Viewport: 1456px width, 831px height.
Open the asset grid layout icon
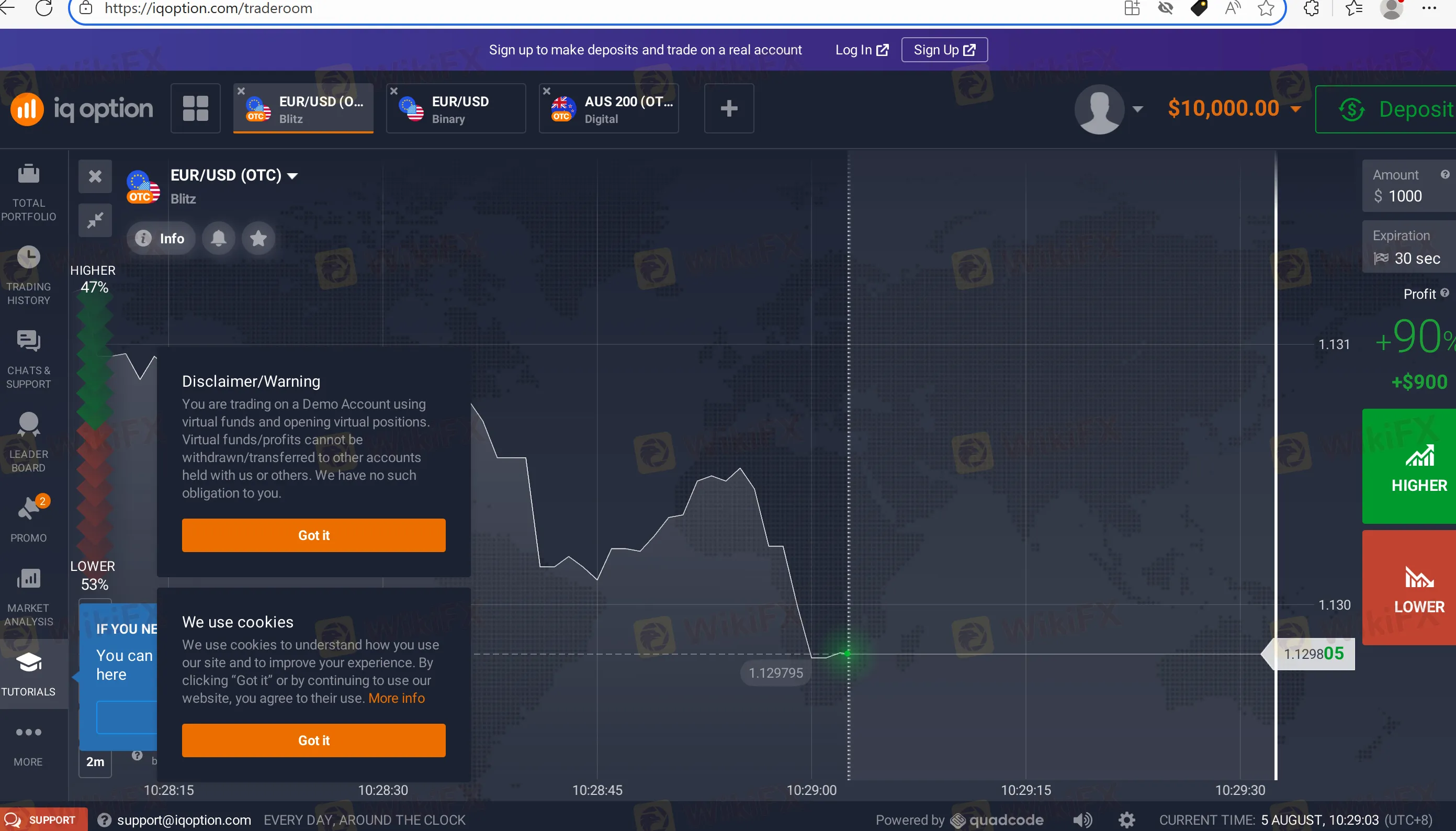(196, 108)
